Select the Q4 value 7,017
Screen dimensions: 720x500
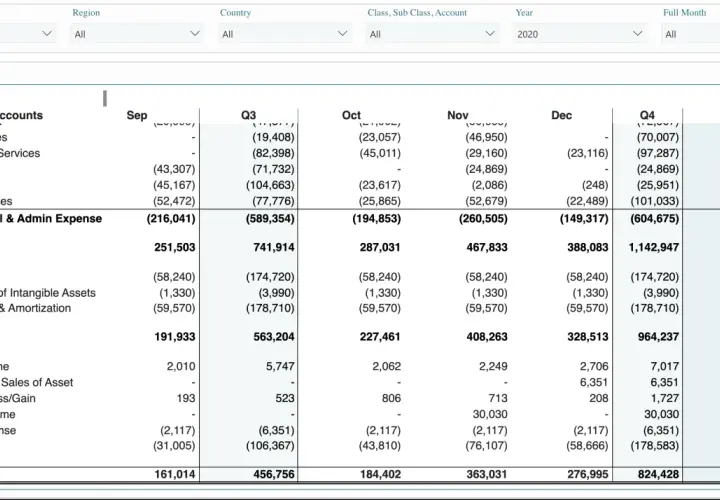665,366
